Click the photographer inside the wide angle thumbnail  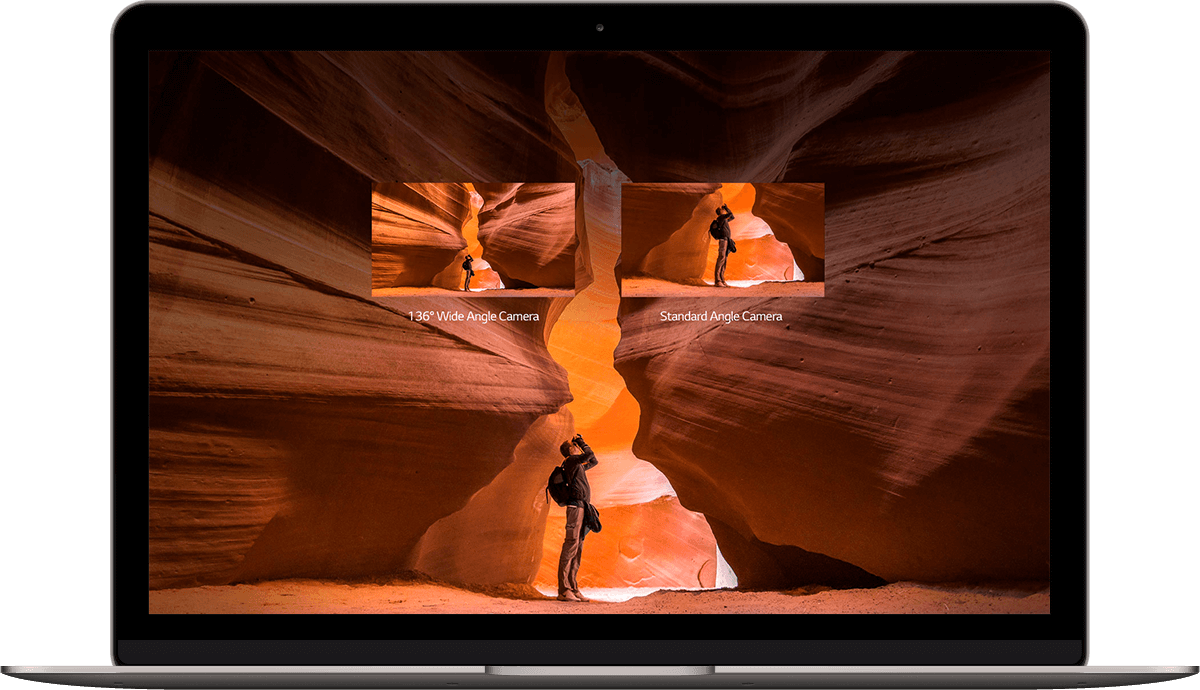(468, 272)
